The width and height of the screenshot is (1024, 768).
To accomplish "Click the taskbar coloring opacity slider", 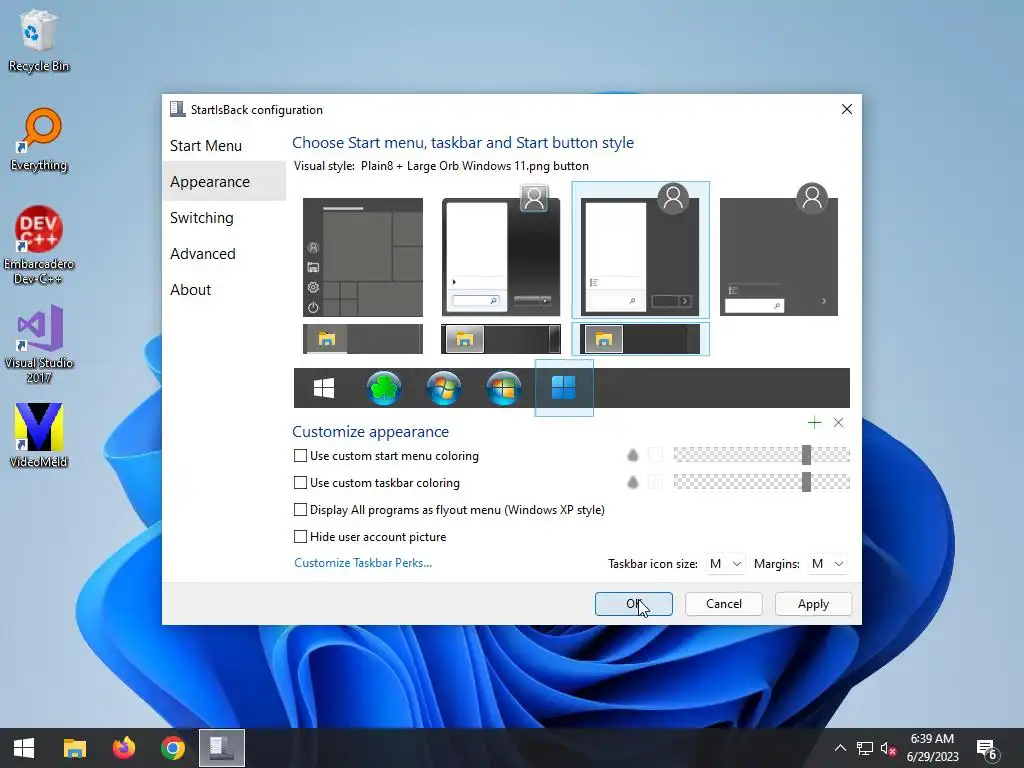I will (761, 482).
